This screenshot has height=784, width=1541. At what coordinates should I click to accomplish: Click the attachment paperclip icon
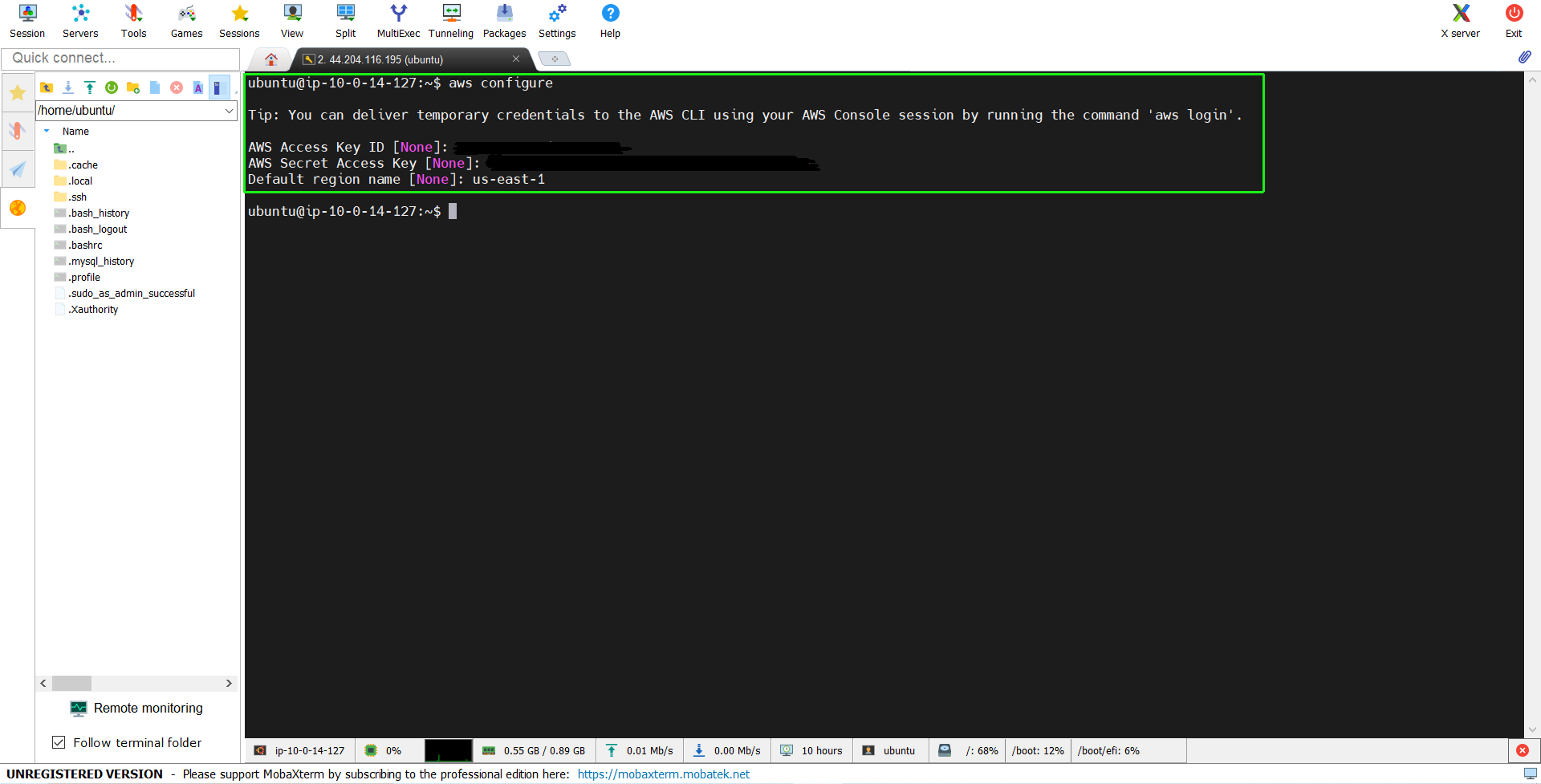coord(1524,57)
